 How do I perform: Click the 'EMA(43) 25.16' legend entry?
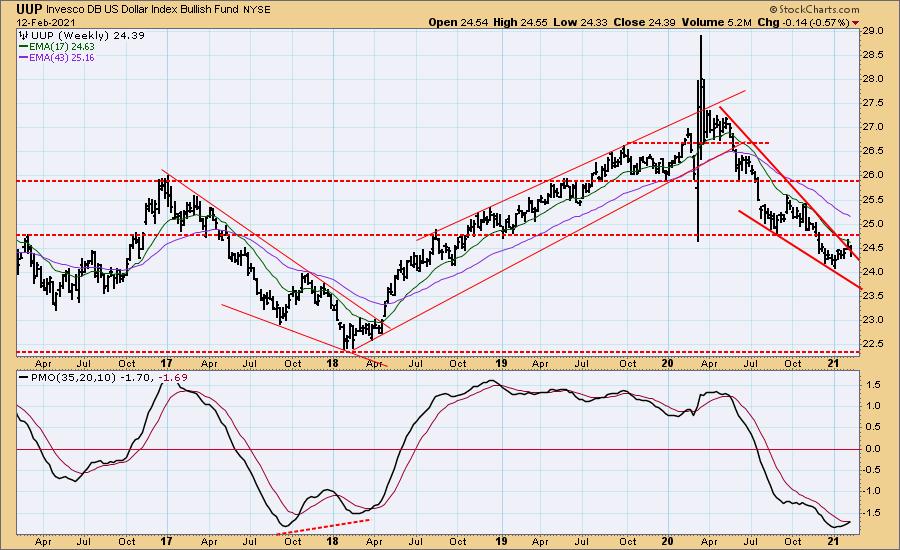[62, 58]
